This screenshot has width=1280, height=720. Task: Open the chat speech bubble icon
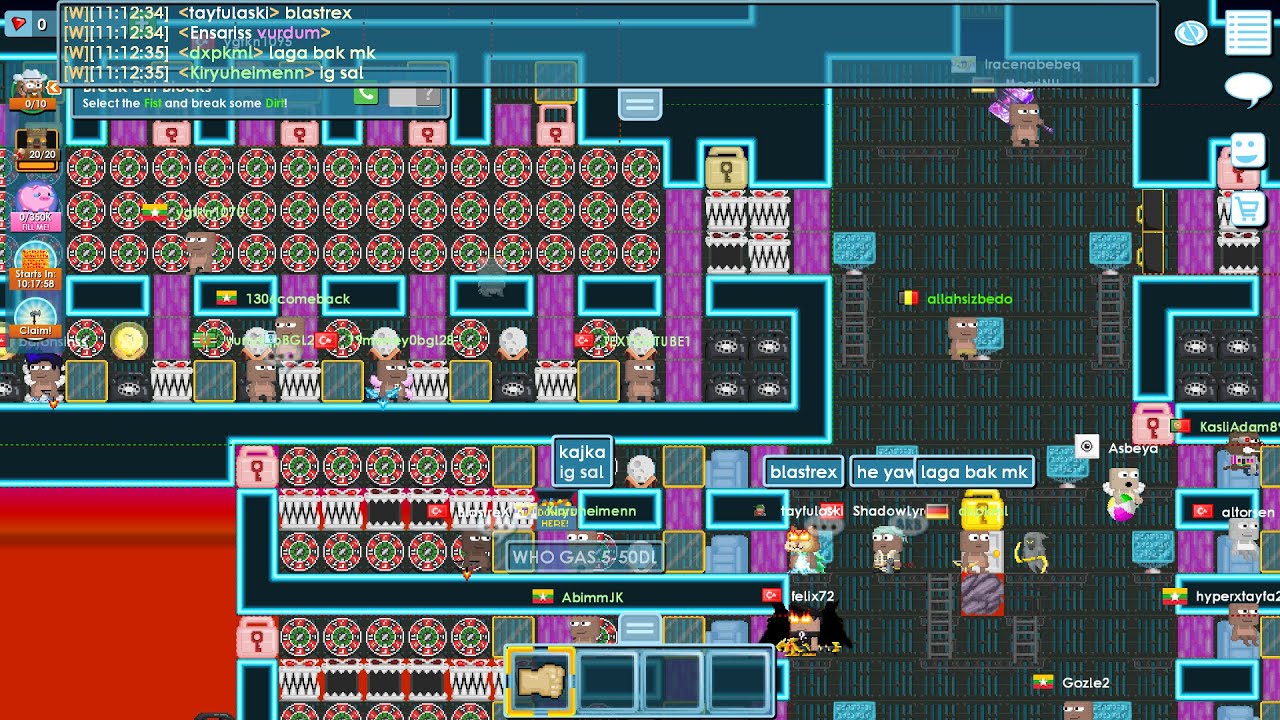point(1248,89)
